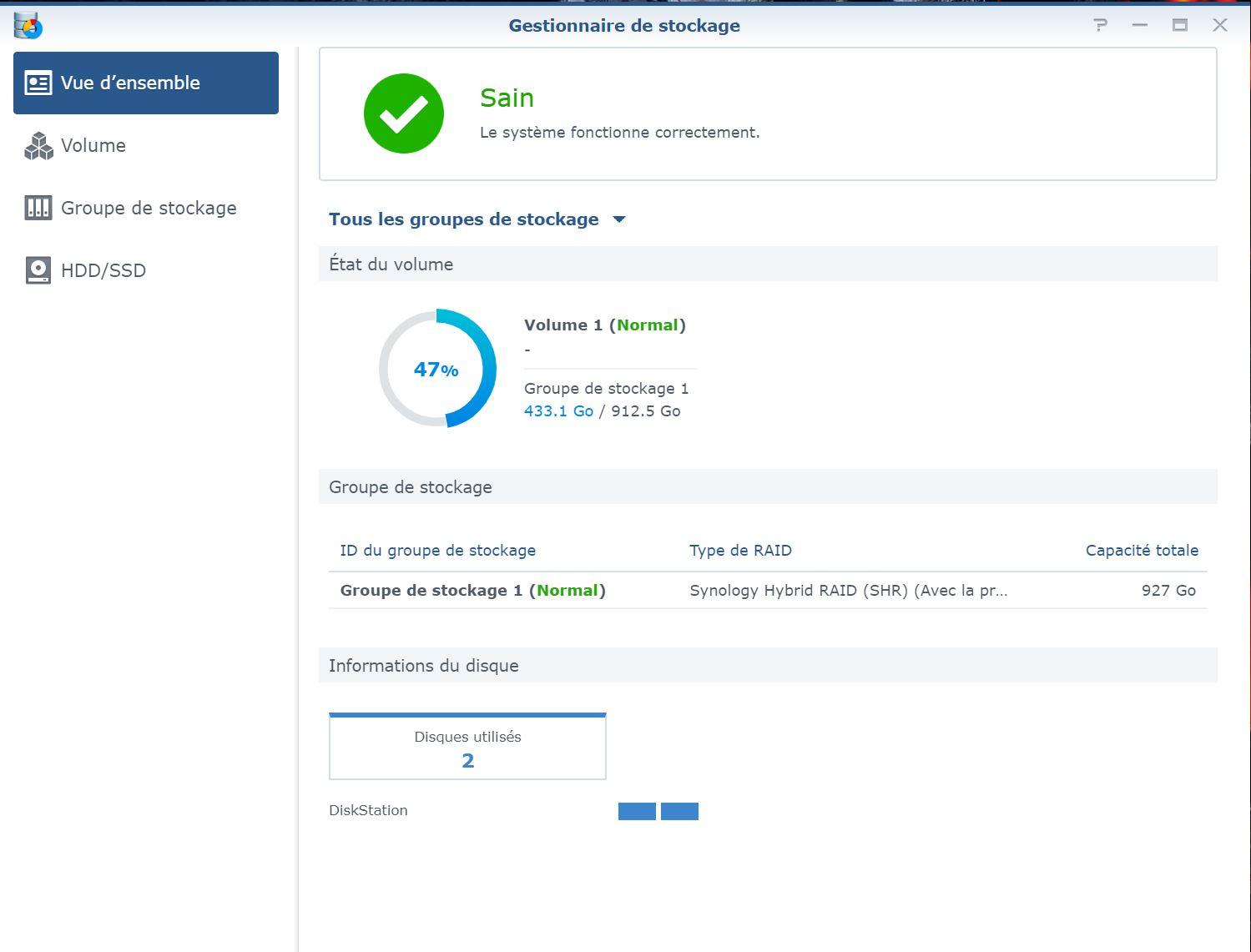1251x952 pixels.
Task: Click the 47% volume usage ring
Action: tap(437, 369)
